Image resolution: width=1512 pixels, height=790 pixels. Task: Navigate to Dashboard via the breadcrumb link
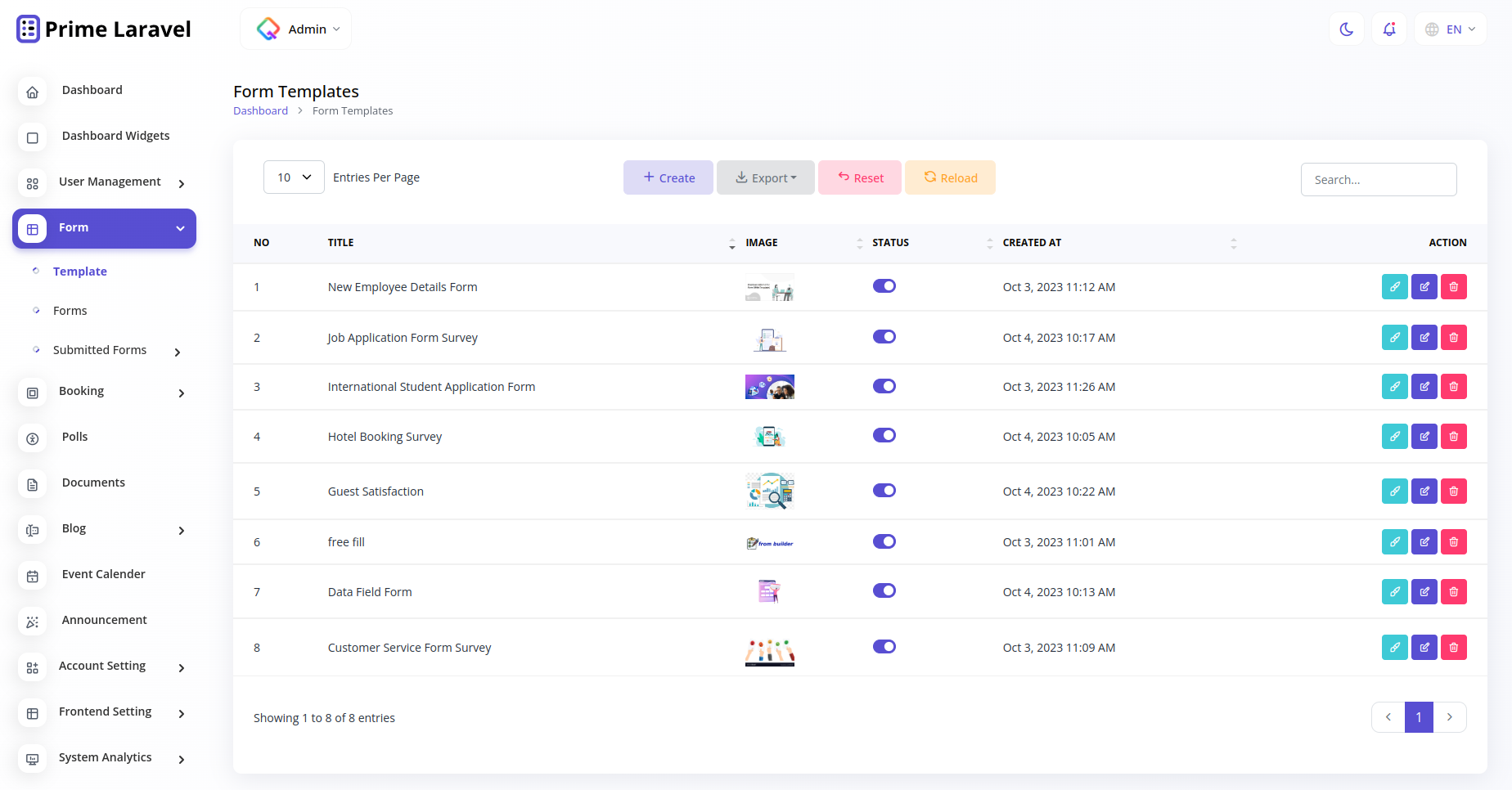260,110
